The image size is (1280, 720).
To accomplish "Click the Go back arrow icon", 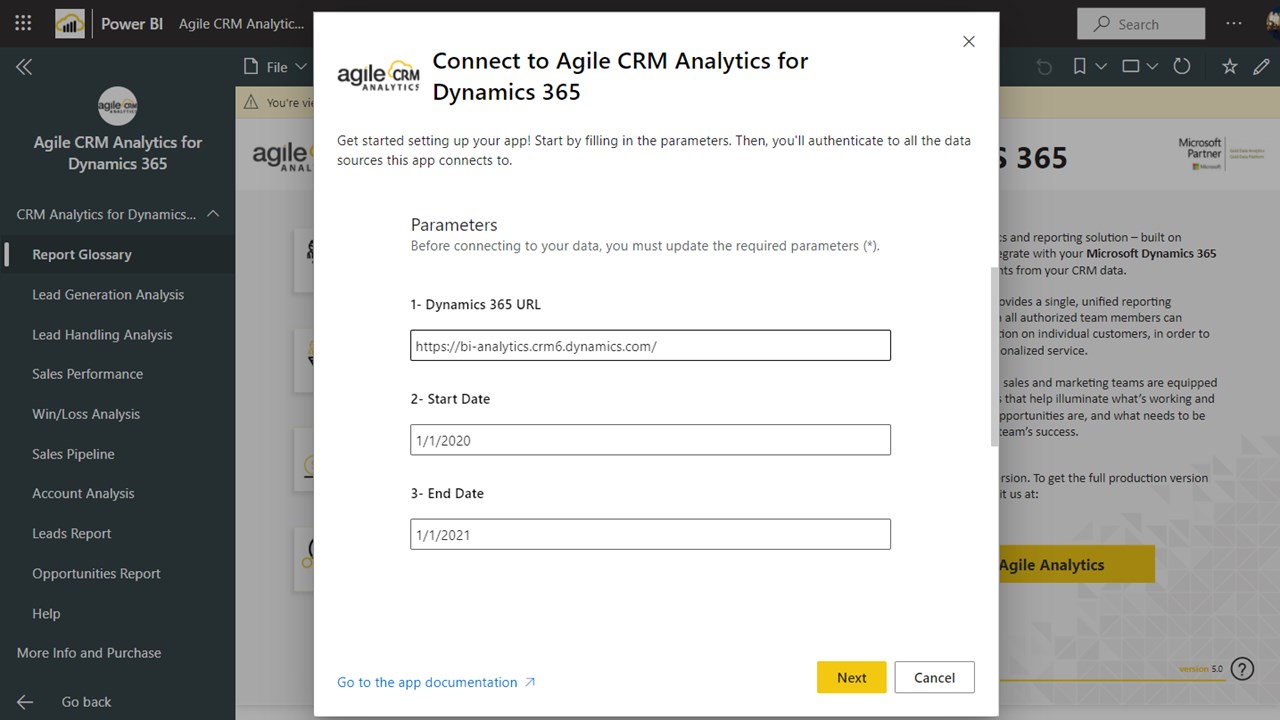I will click(x=24, y=702).
